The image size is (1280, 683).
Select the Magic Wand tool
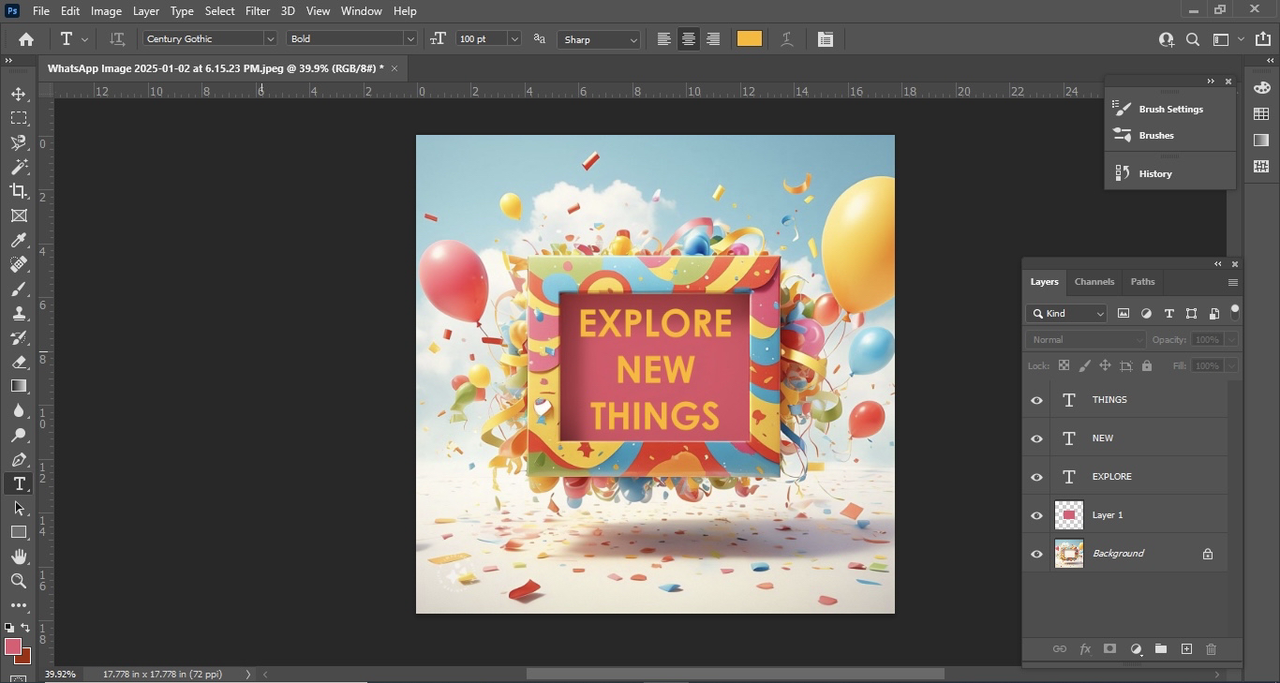[19, 167]
